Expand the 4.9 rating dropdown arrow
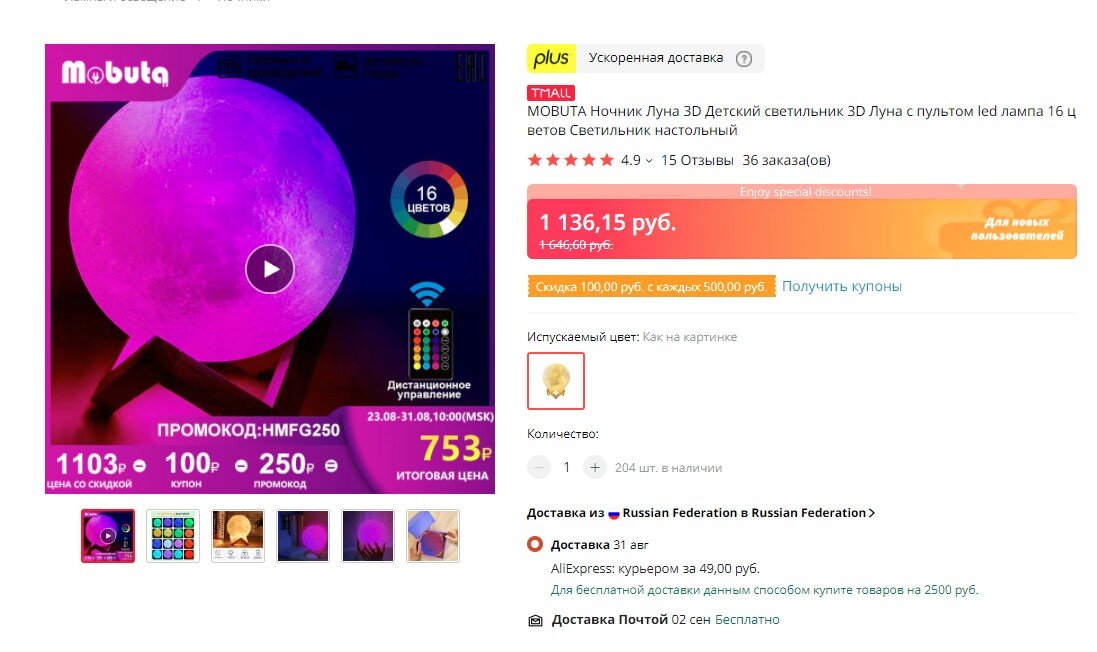Image resolution: width=1097 pixels, height=652 pixels. click(x=649, y=161)
